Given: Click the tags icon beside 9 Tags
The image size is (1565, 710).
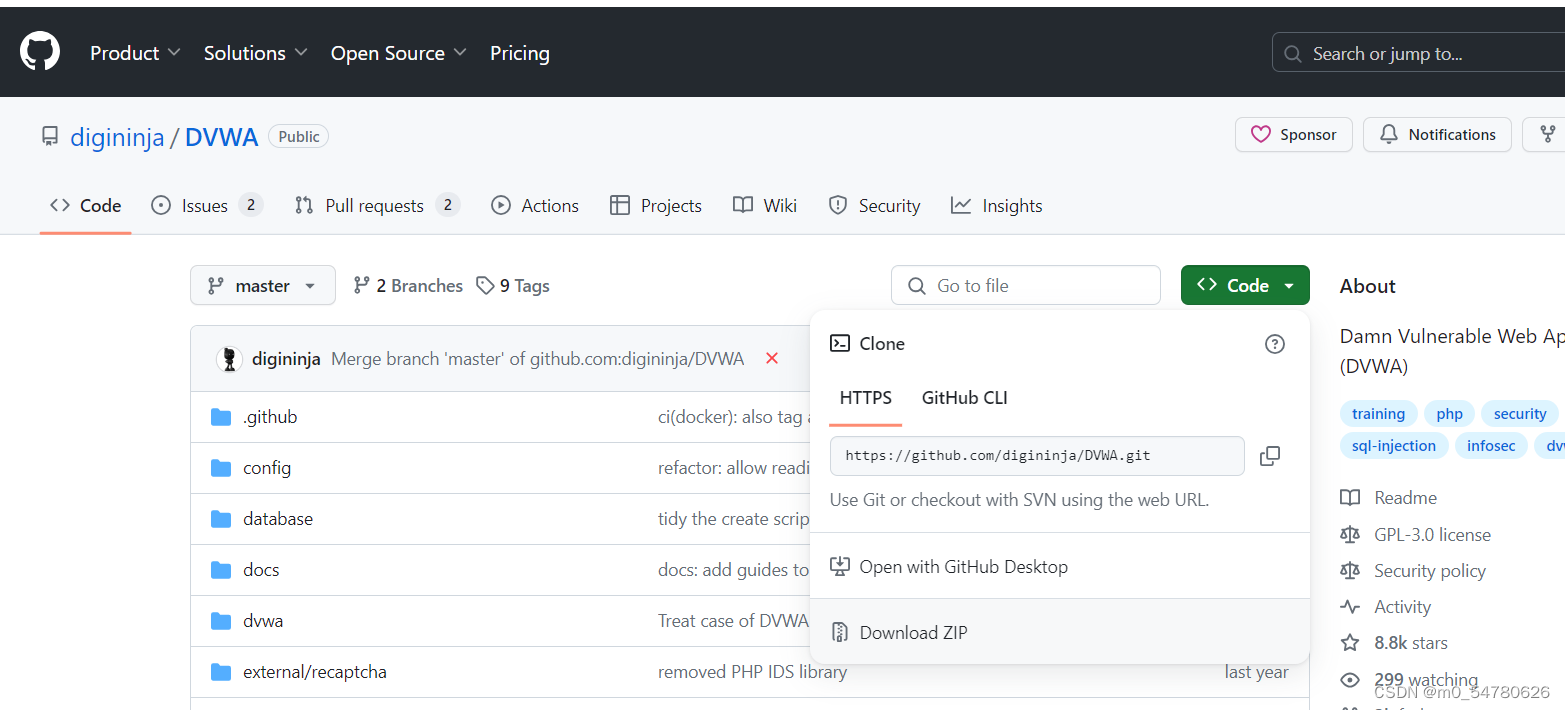Looking at the screenshot, I should 486,285.
